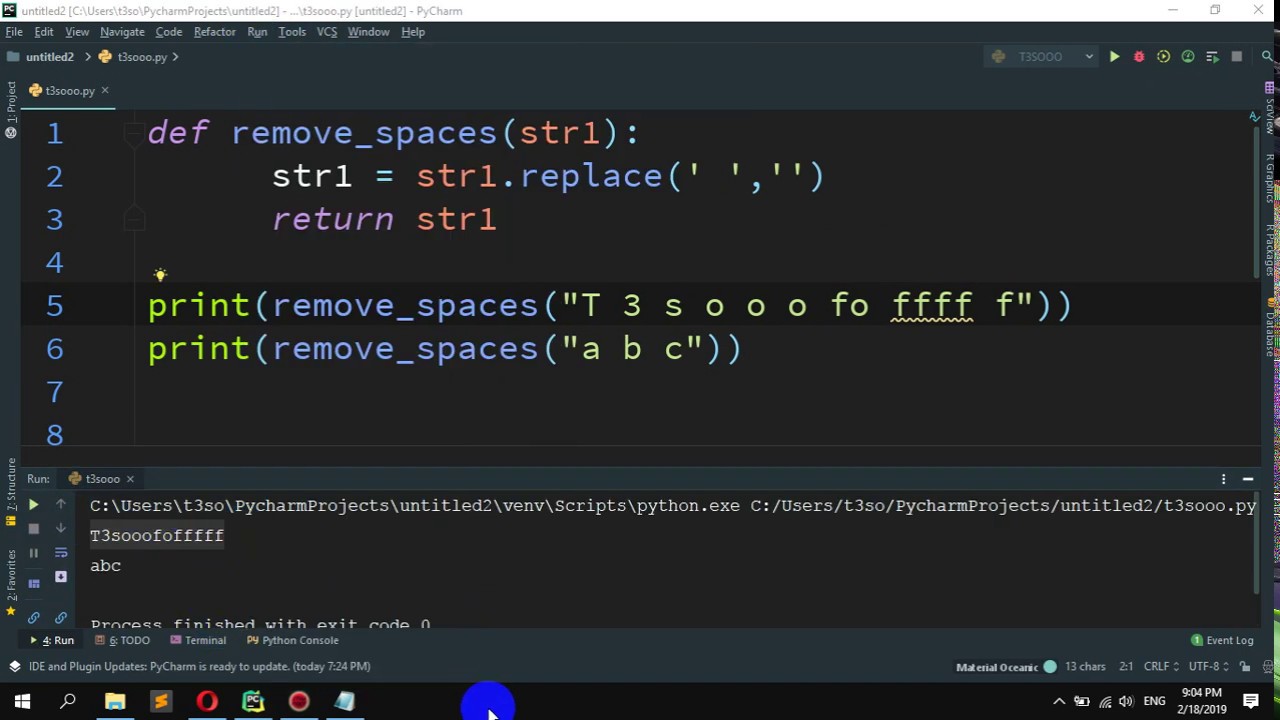Collapse the remove_spaces function fold marker
This screenshot has width=1280, height=720.
pos(134,133)
